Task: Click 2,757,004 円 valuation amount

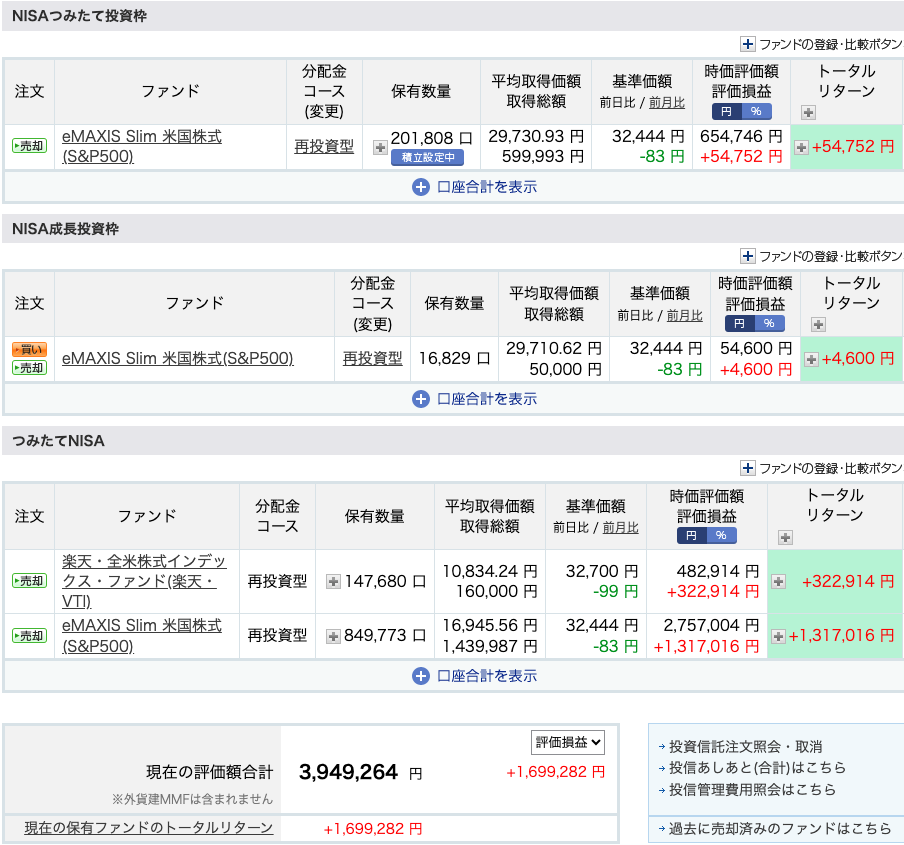Action: 711,625
